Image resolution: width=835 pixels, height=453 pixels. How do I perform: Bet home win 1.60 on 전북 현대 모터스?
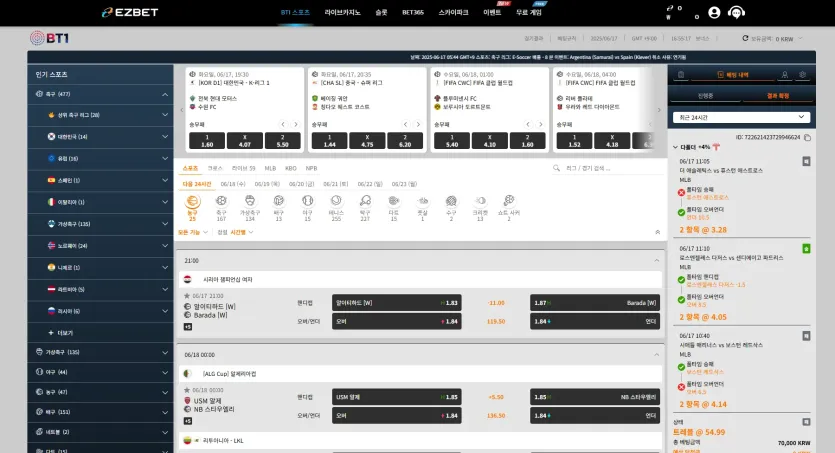click(x=207, y=141)
